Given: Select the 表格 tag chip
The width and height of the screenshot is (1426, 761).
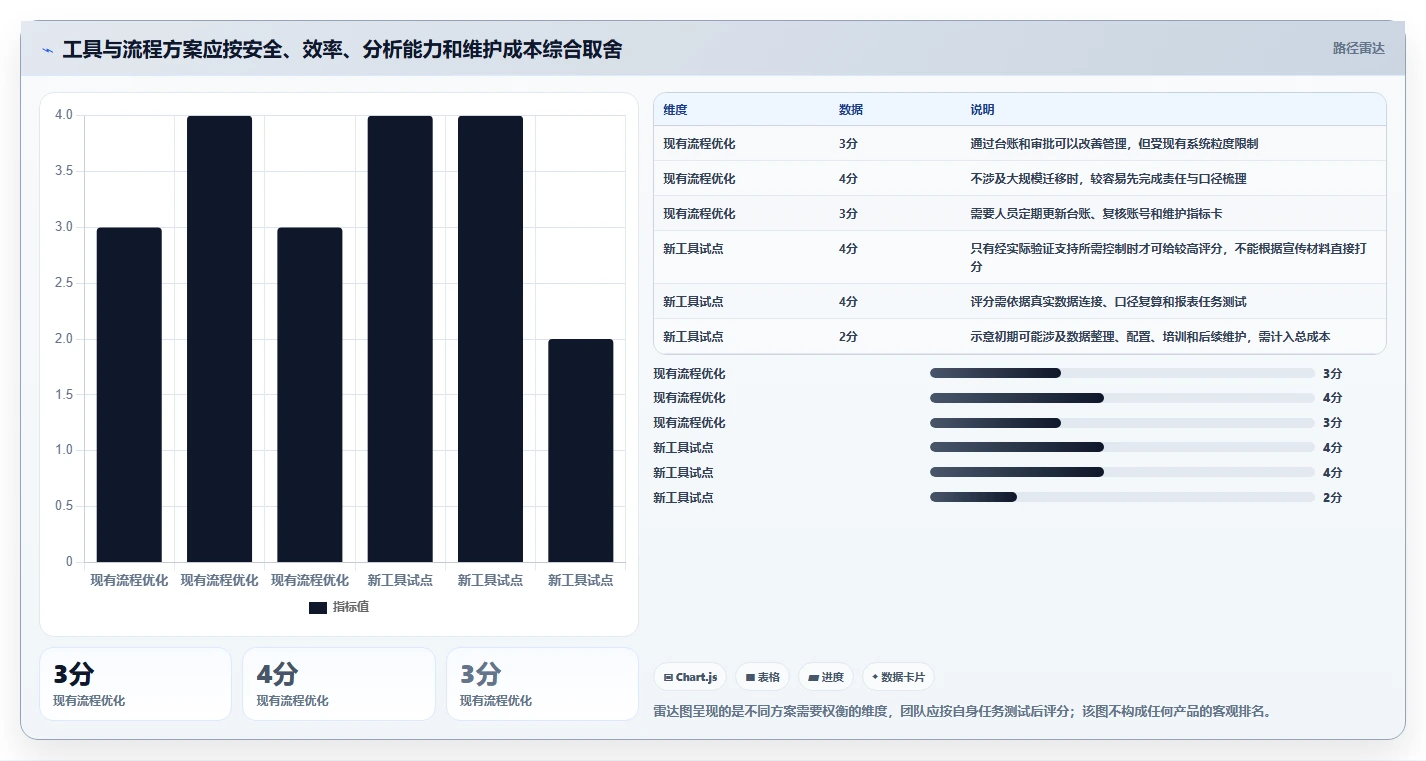Looking at the screenshot, I should (762, 677).
